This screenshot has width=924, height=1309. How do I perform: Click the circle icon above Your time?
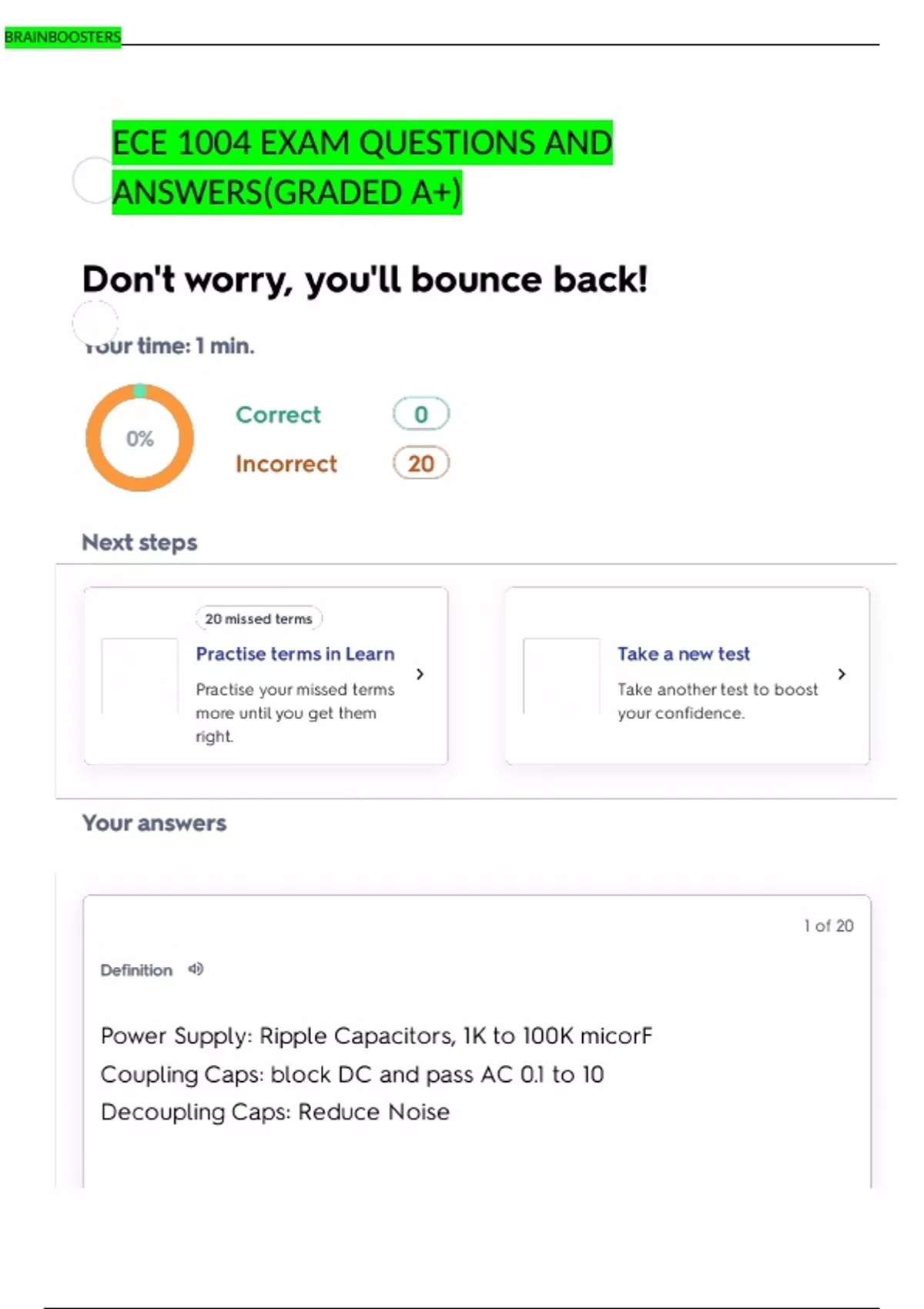[x=95, y=322]
